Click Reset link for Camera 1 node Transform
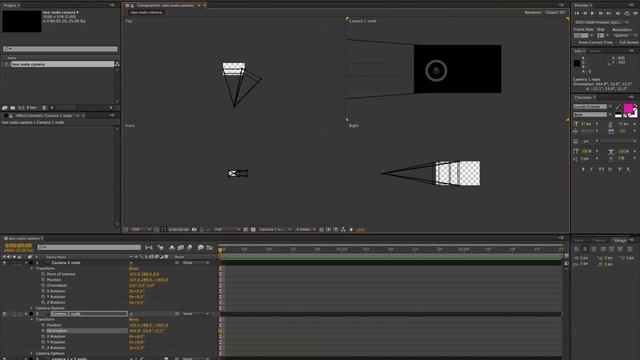 coord(134,320)
